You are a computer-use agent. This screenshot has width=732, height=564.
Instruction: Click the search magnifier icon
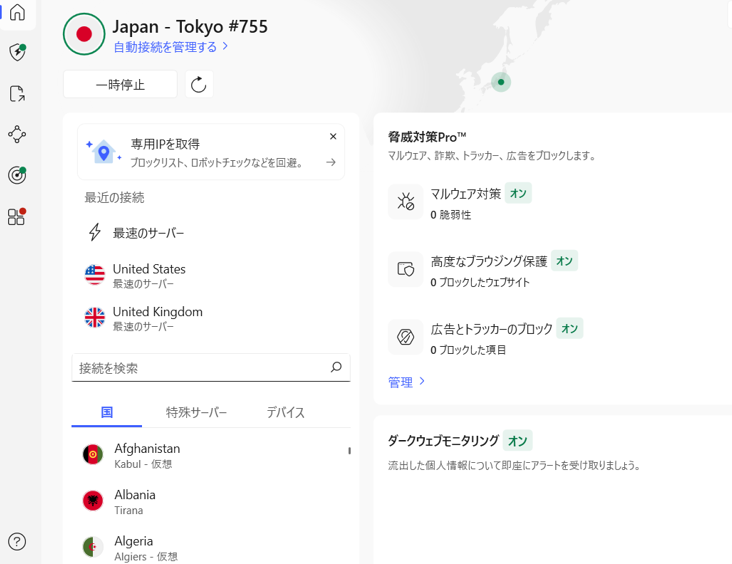(x=336, y=367)
